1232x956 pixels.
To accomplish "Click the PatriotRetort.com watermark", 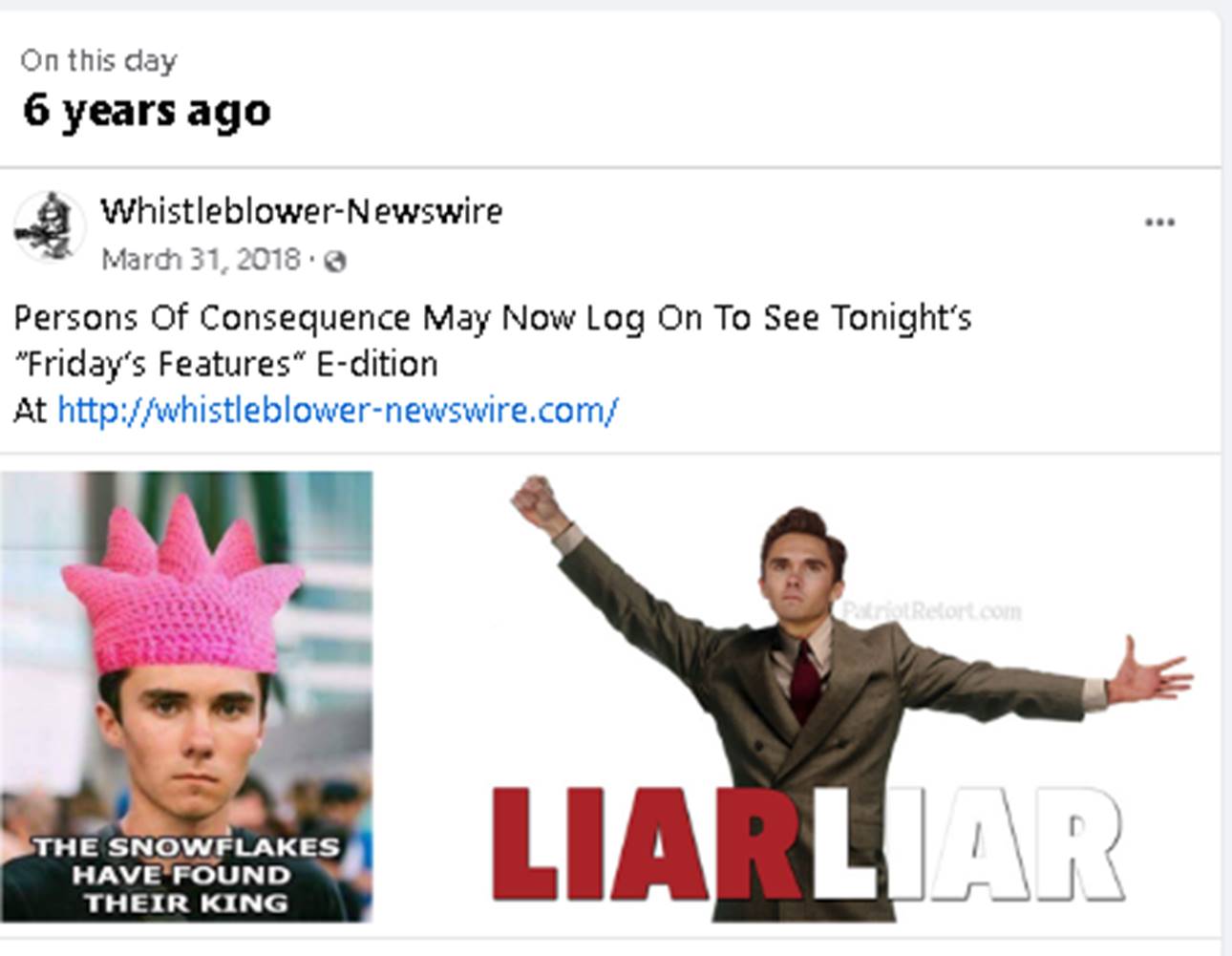I will 931,610.
